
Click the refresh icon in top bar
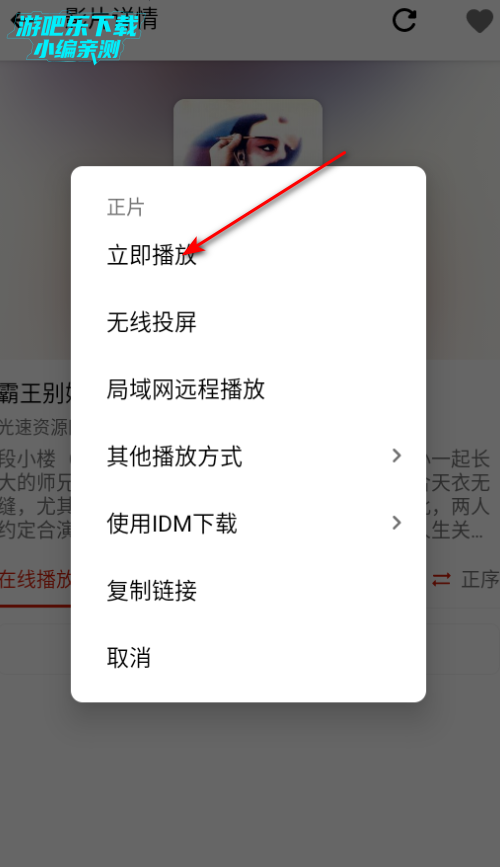(x=404, y=20)
